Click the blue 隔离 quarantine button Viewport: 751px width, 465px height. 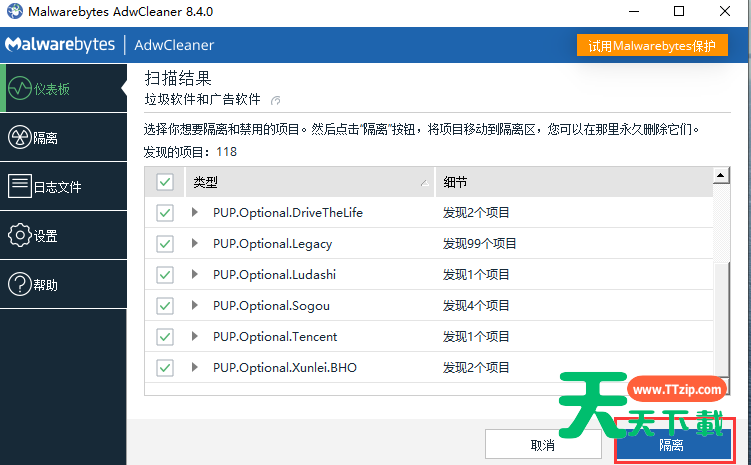[674, 444]
